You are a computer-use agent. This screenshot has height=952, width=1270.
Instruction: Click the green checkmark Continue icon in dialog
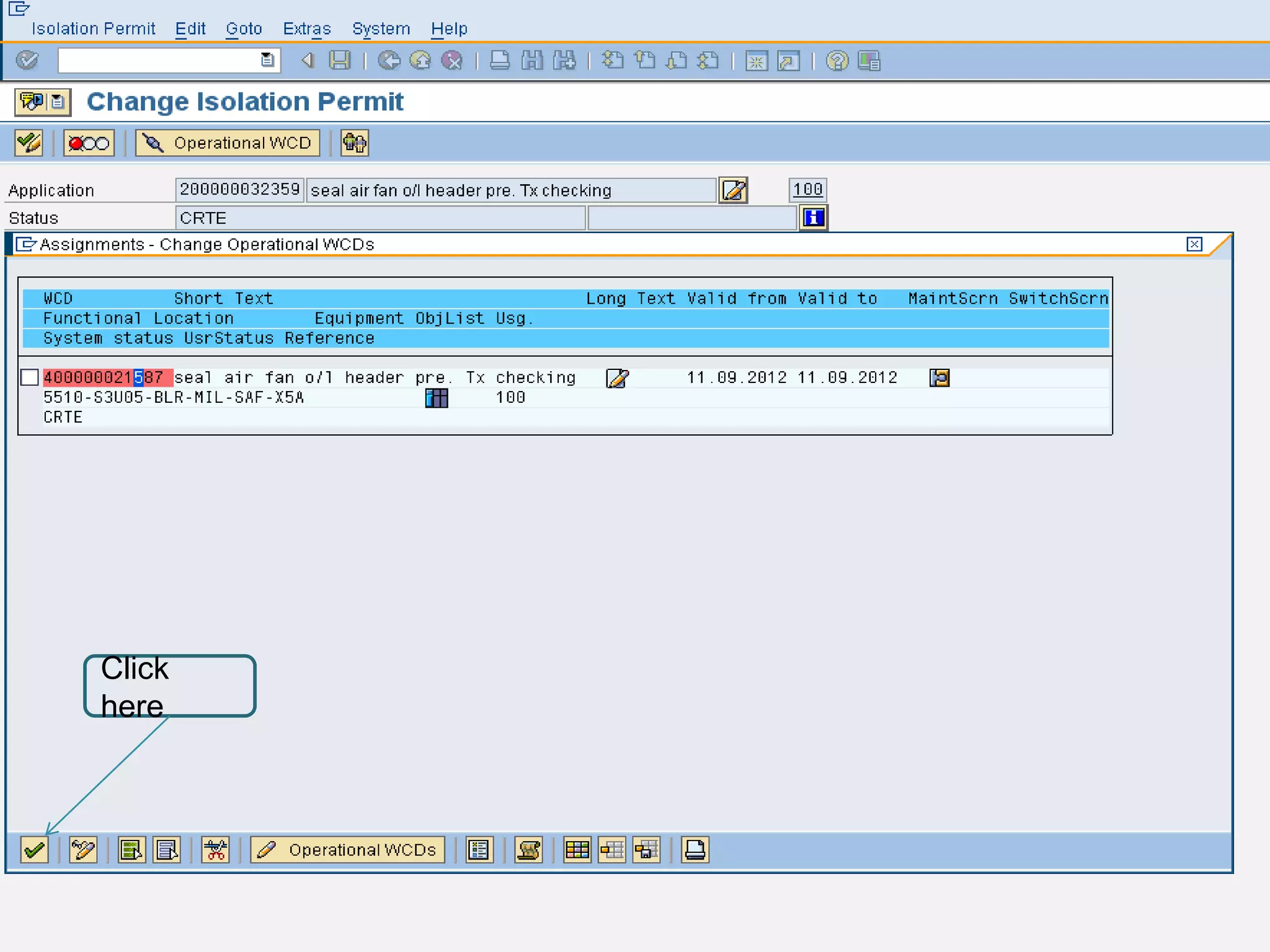(34, 850)
